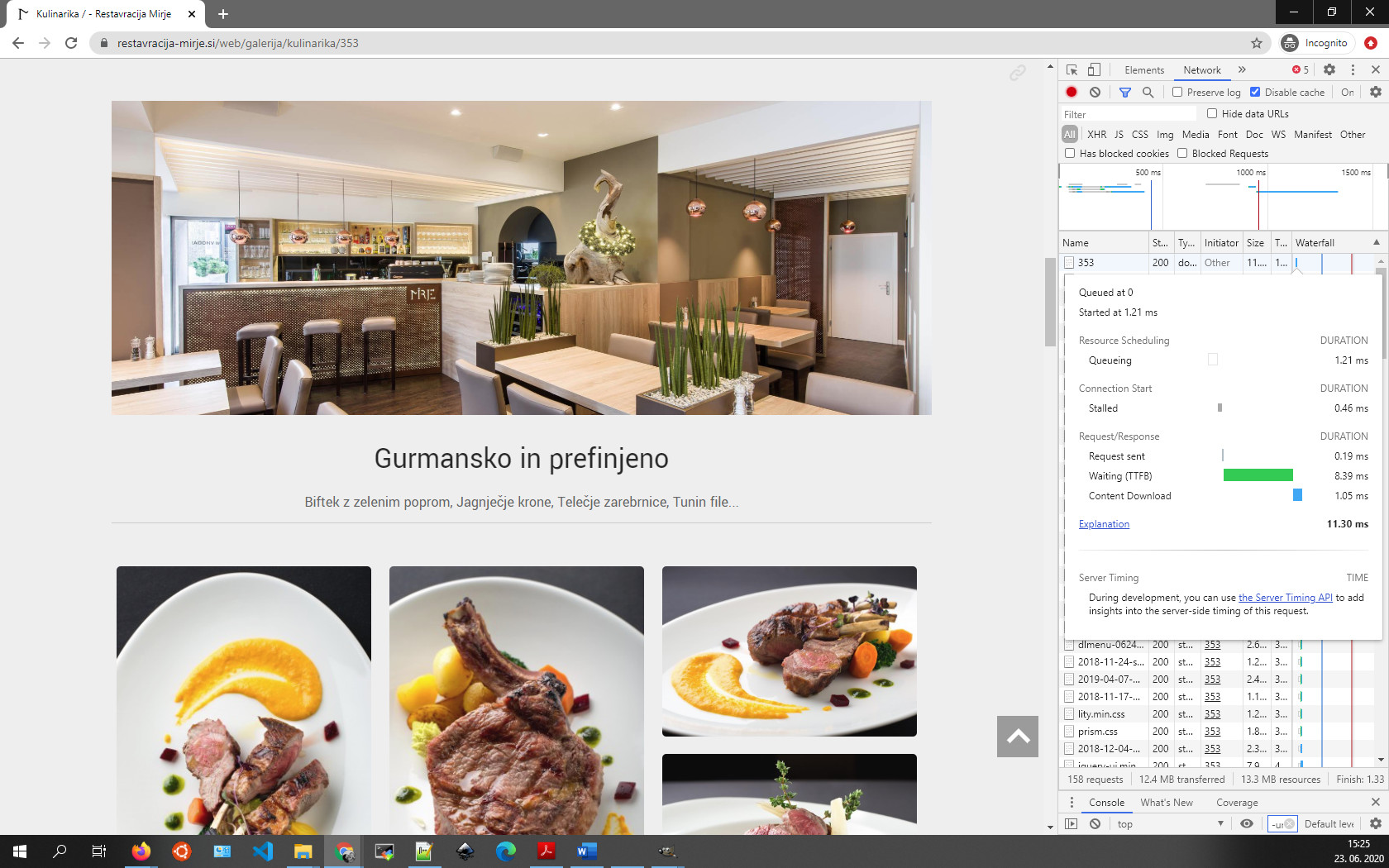The height and width of the screenshot is (868, 1389).
Task: Open the Default levels dropdown
Action: (1329, 824)
